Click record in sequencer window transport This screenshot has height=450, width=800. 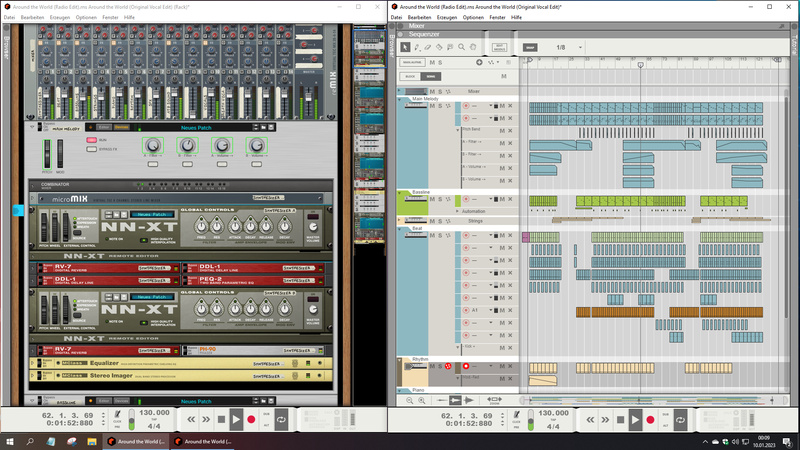[x=650, y=420]
